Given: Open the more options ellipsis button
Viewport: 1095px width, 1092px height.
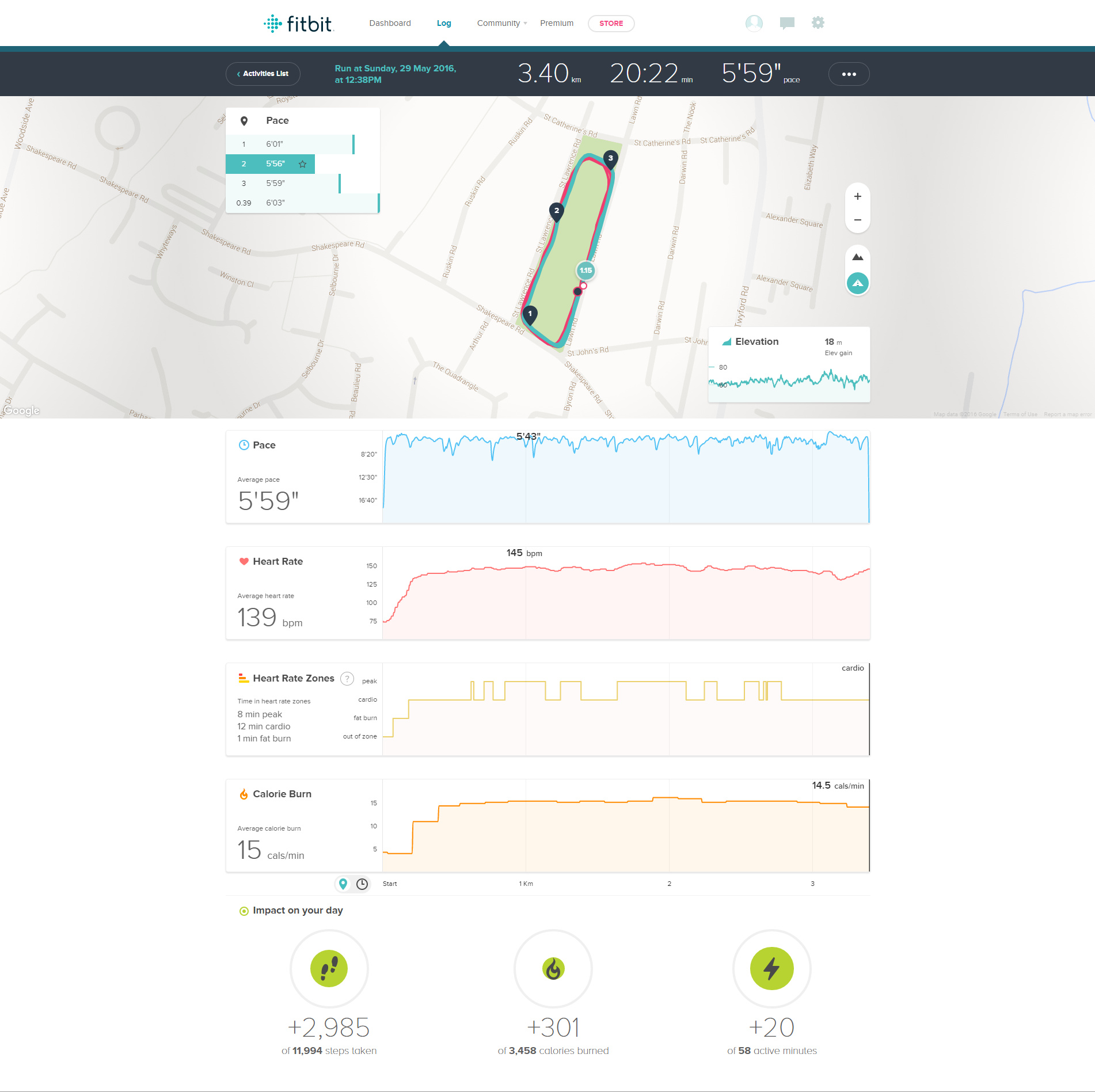Looking at the screenshot, I should pyautogui.click(x=849, y=74).
